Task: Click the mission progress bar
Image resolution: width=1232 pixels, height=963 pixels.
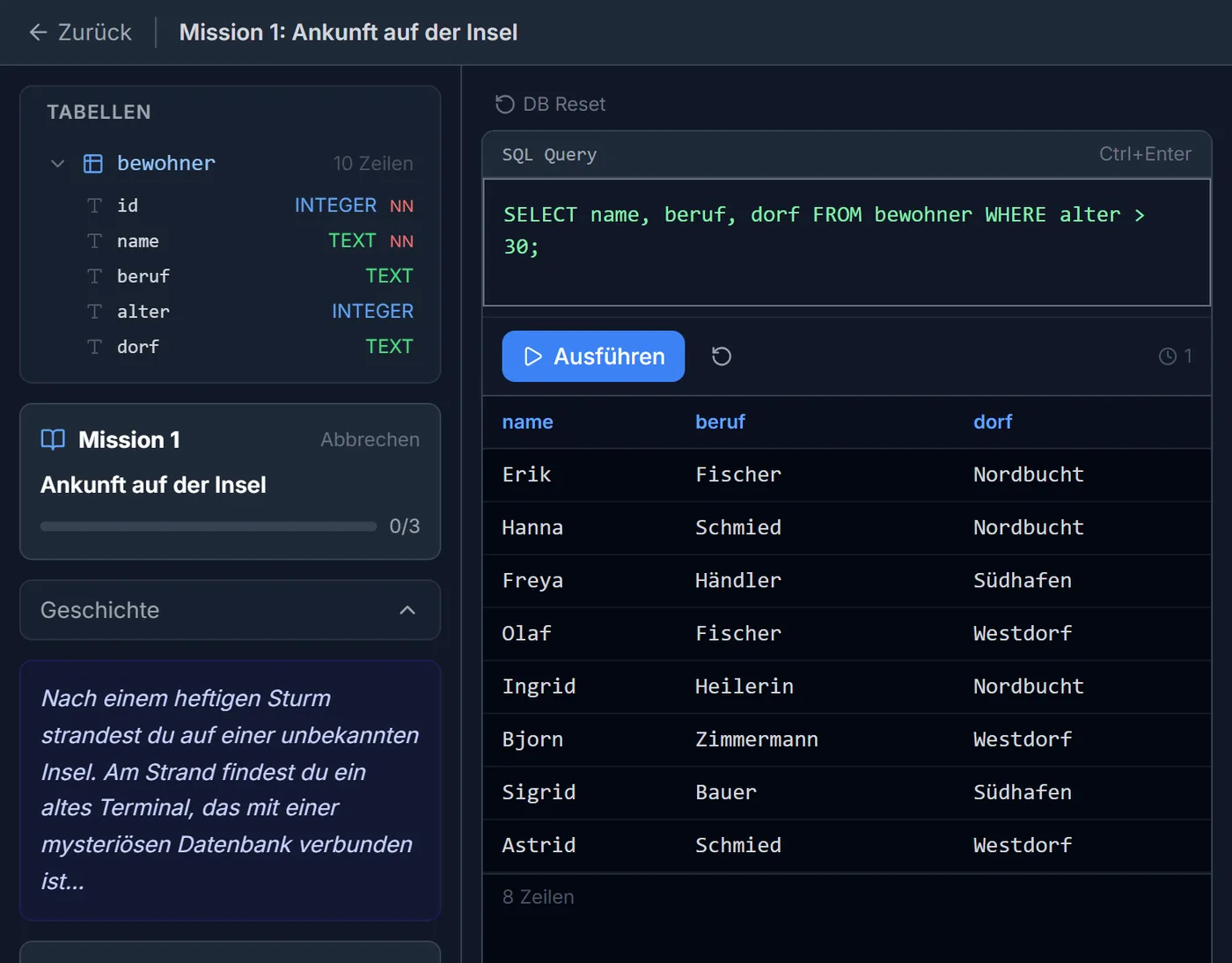Action: [209, 526]
